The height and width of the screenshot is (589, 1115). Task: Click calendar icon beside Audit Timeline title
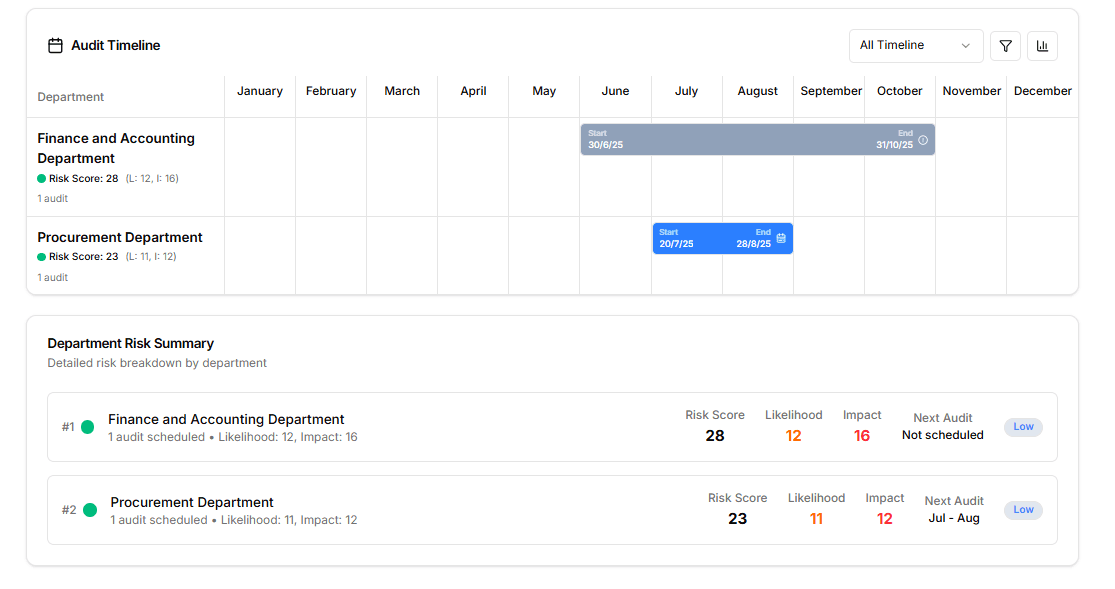tap(55, 46)
